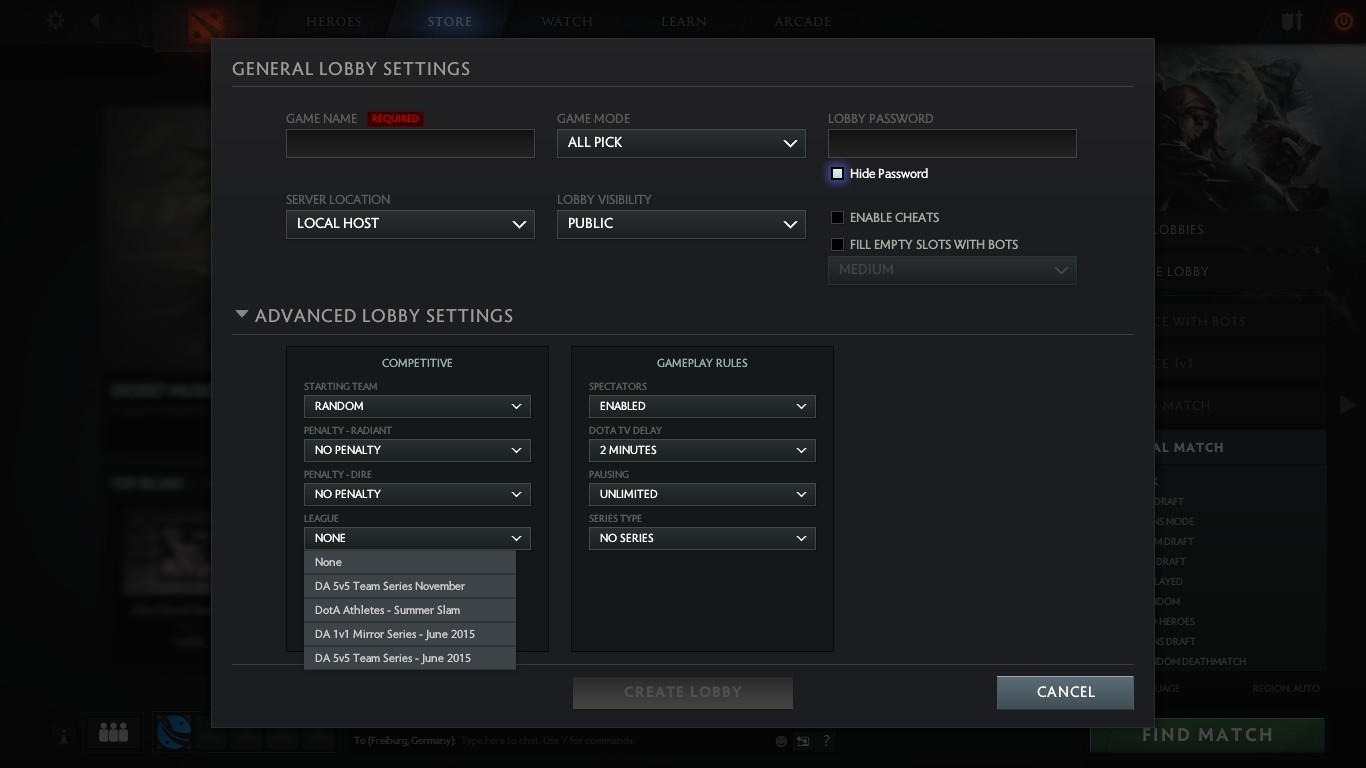Enable the Enable Cheats checkbox
Screen dimensions: 1366x768
click(x=838, y=217)
